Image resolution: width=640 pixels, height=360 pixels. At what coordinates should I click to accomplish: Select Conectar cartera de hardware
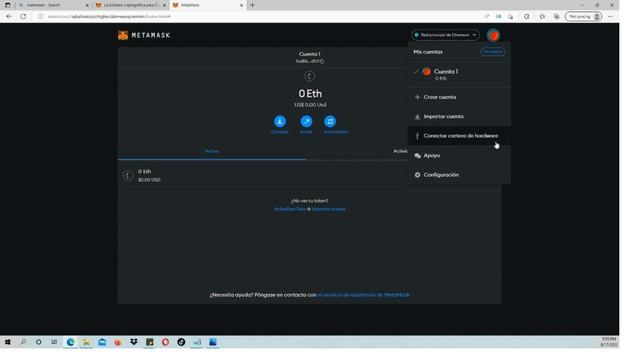[459, 136]
